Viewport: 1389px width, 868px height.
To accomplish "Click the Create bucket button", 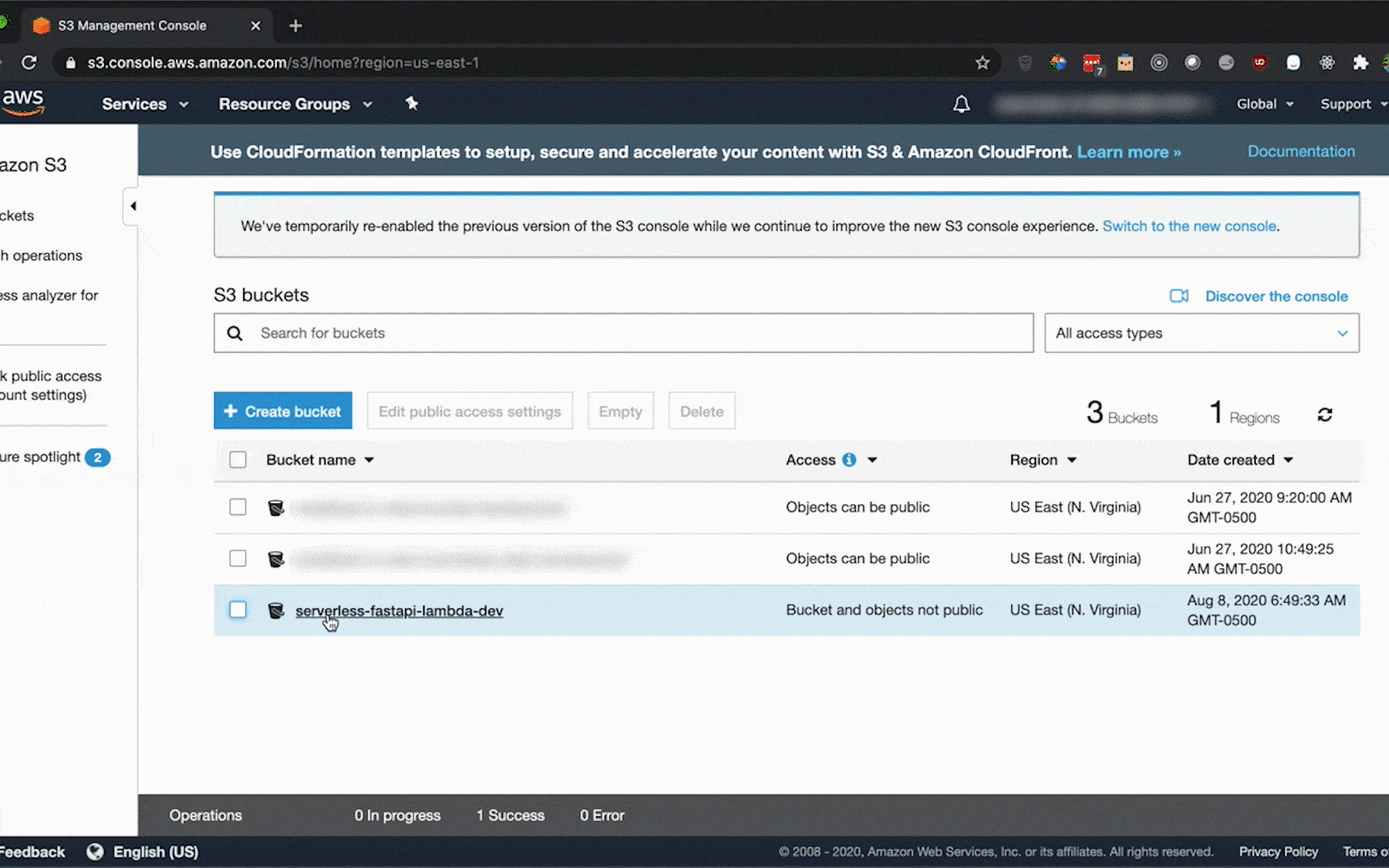I will pos(282,410).
